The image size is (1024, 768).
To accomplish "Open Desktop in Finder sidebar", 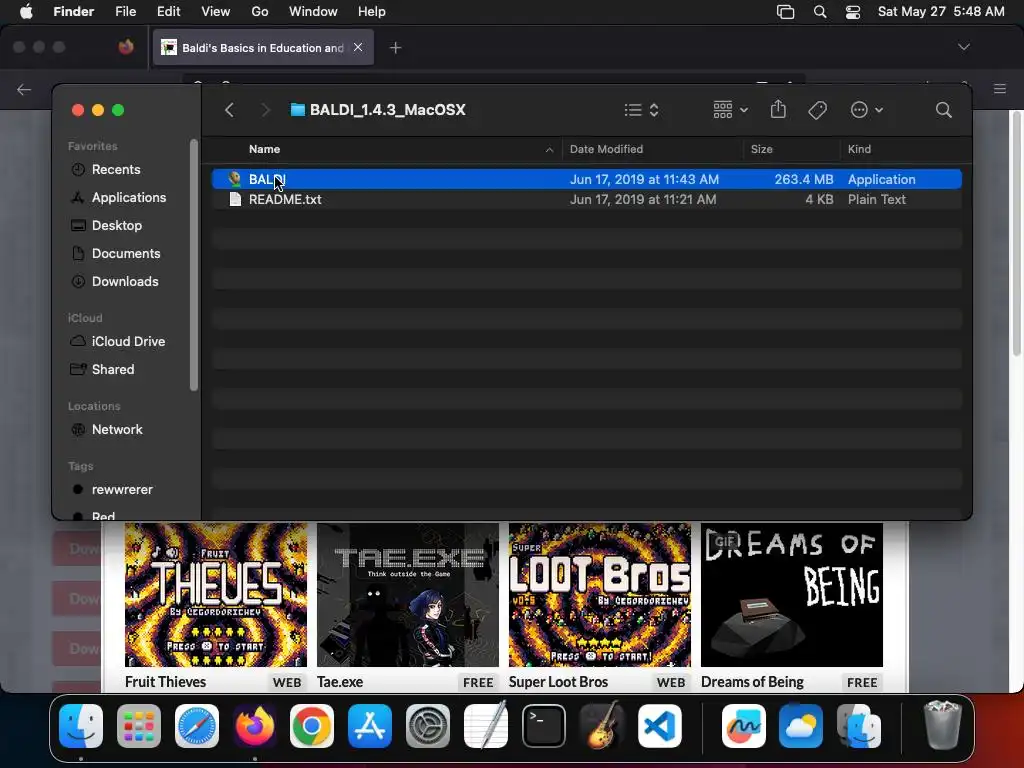I will click(x=116, y=226).
